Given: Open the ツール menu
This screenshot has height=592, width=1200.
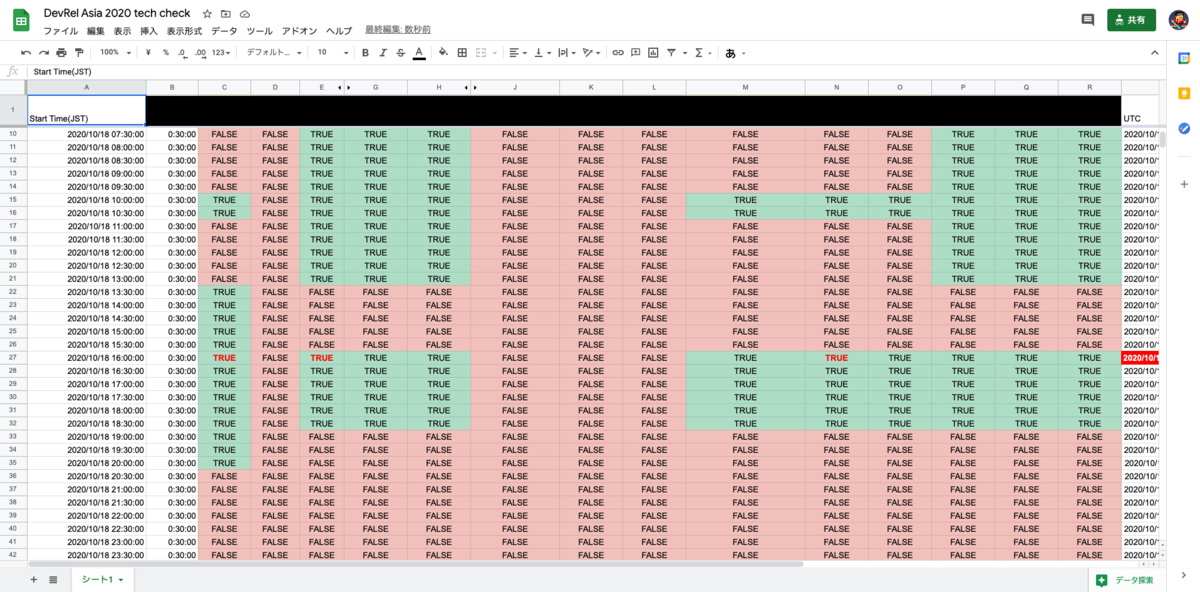Looking at the screenshot, I should coord(259,31).
